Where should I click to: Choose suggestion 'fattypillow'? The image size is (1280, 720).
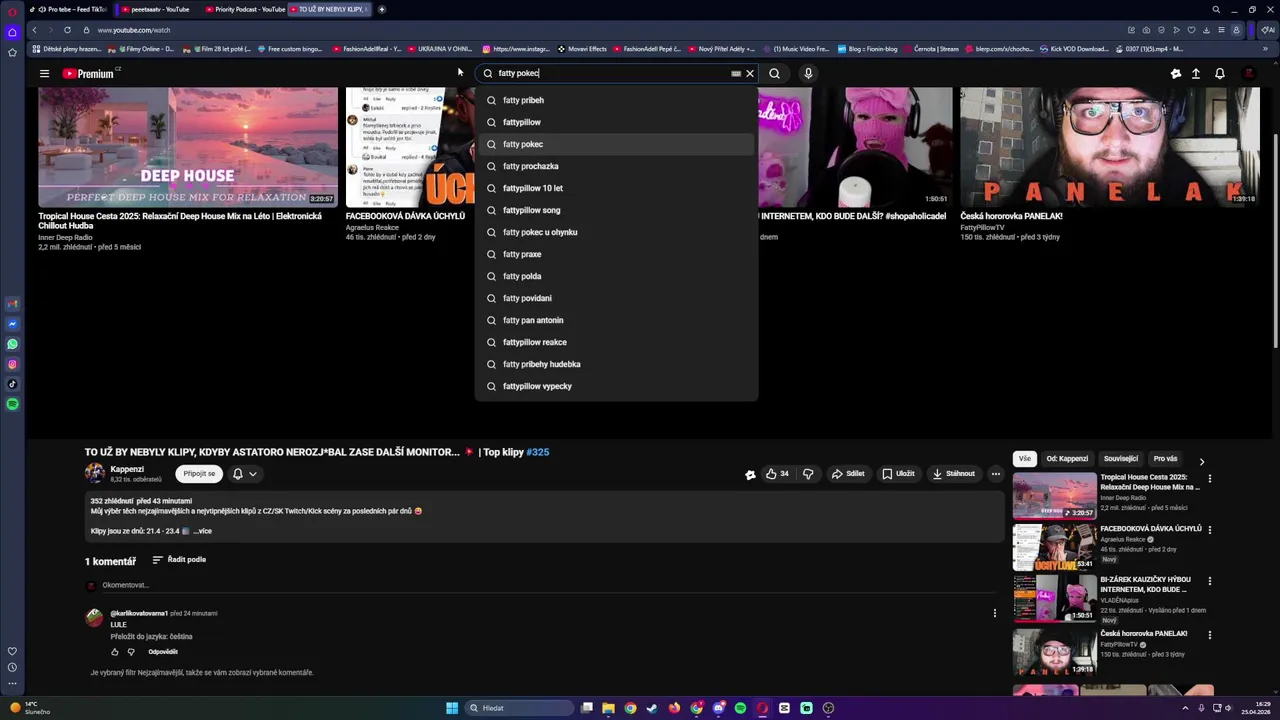(616, 122)
